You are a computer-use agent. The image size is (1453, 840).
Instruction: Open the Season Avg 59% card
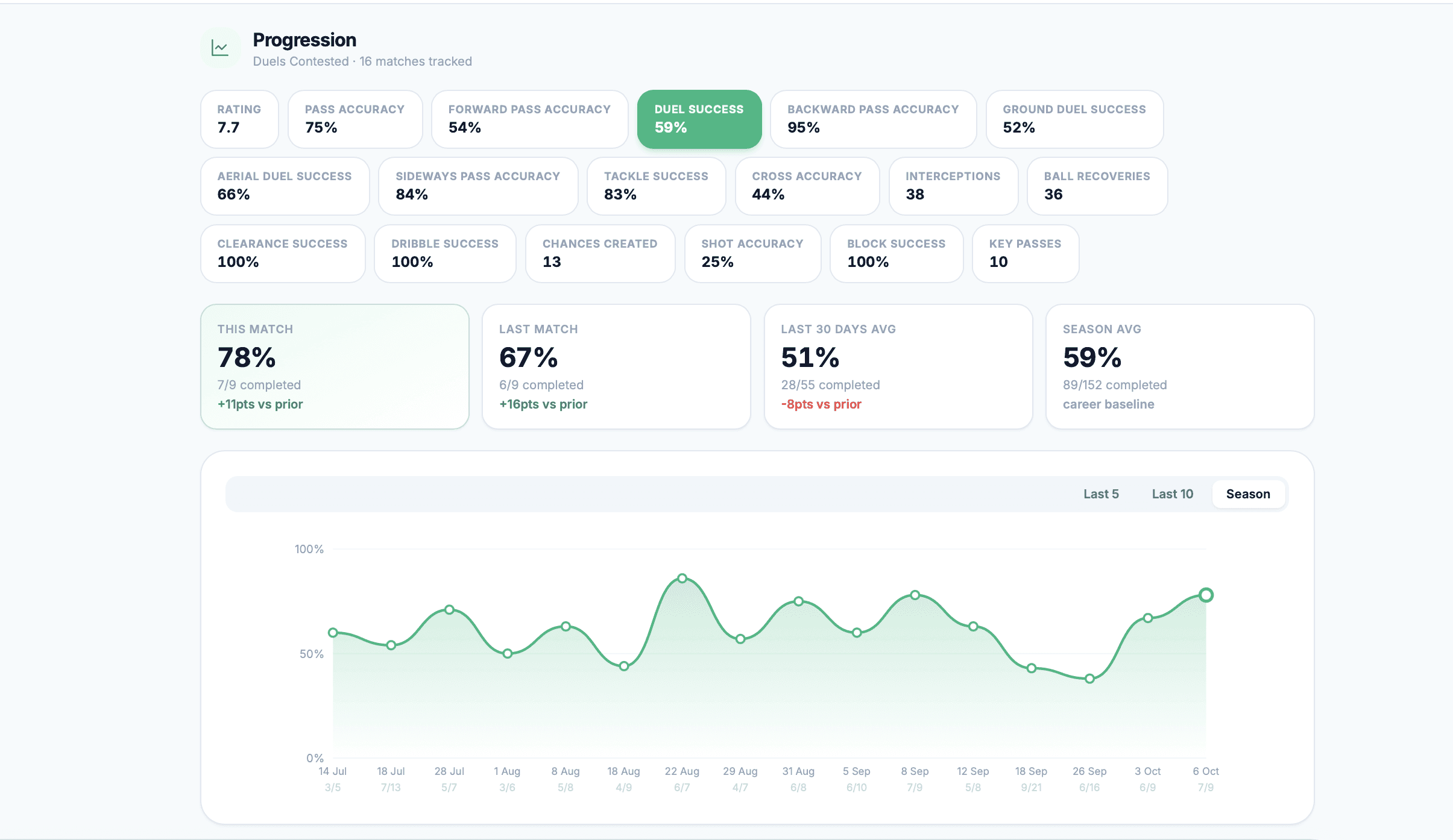(x=1180, y=366)
